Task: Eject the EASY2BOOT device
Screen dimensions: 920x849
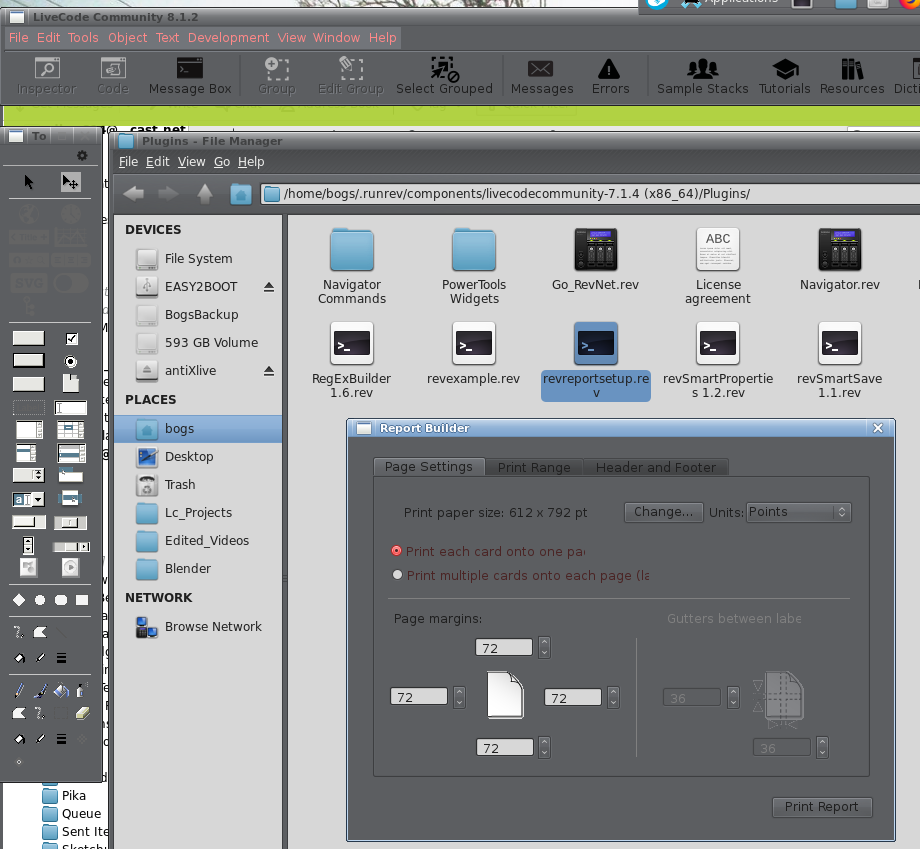Action: [268, 287]
